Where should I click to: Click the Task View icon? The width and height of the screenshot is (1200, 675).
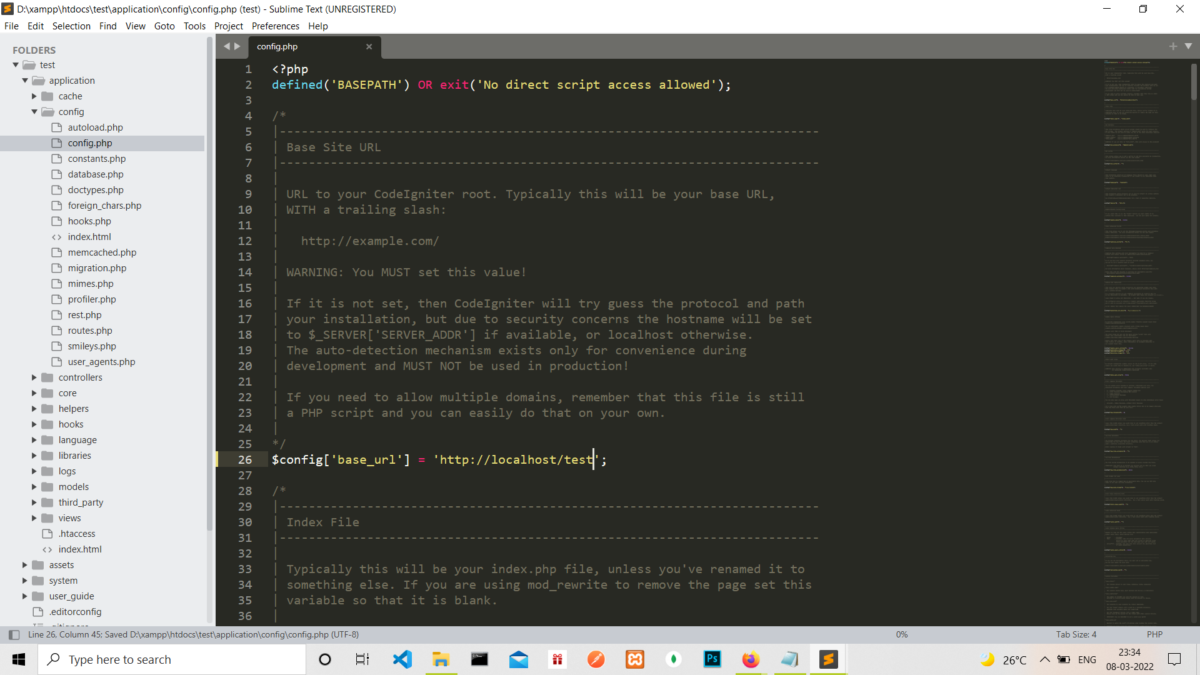(362, 659)
